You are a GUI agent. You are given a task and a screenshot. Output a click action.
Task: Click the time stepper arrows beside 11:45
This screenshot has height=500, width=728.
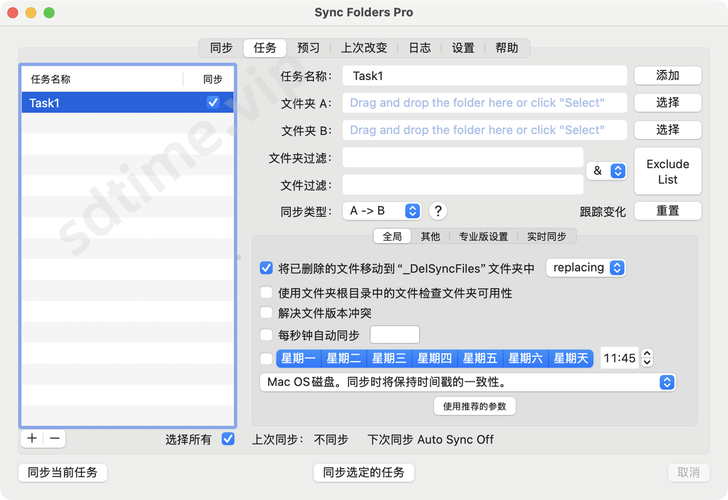pyautogui.click(x=647, y=358)
